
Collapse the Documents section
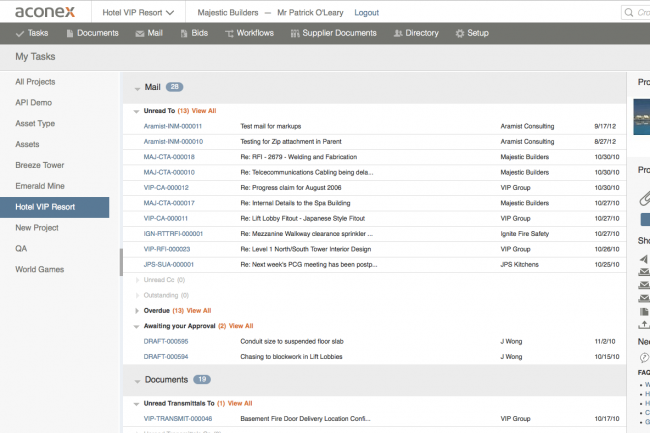(137, 381)
